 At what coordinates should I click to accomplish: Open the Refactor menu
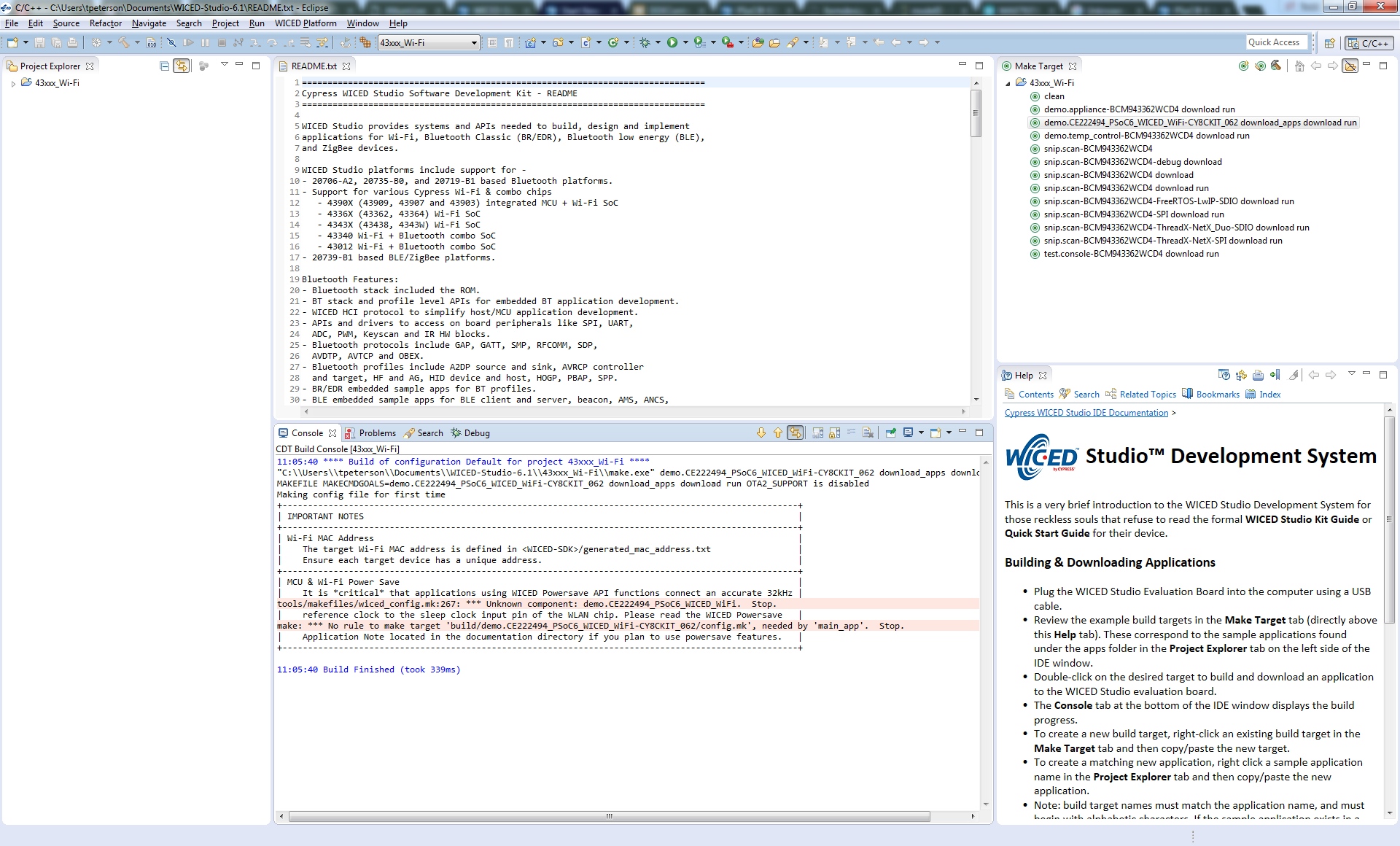click(x=106, y=23)
